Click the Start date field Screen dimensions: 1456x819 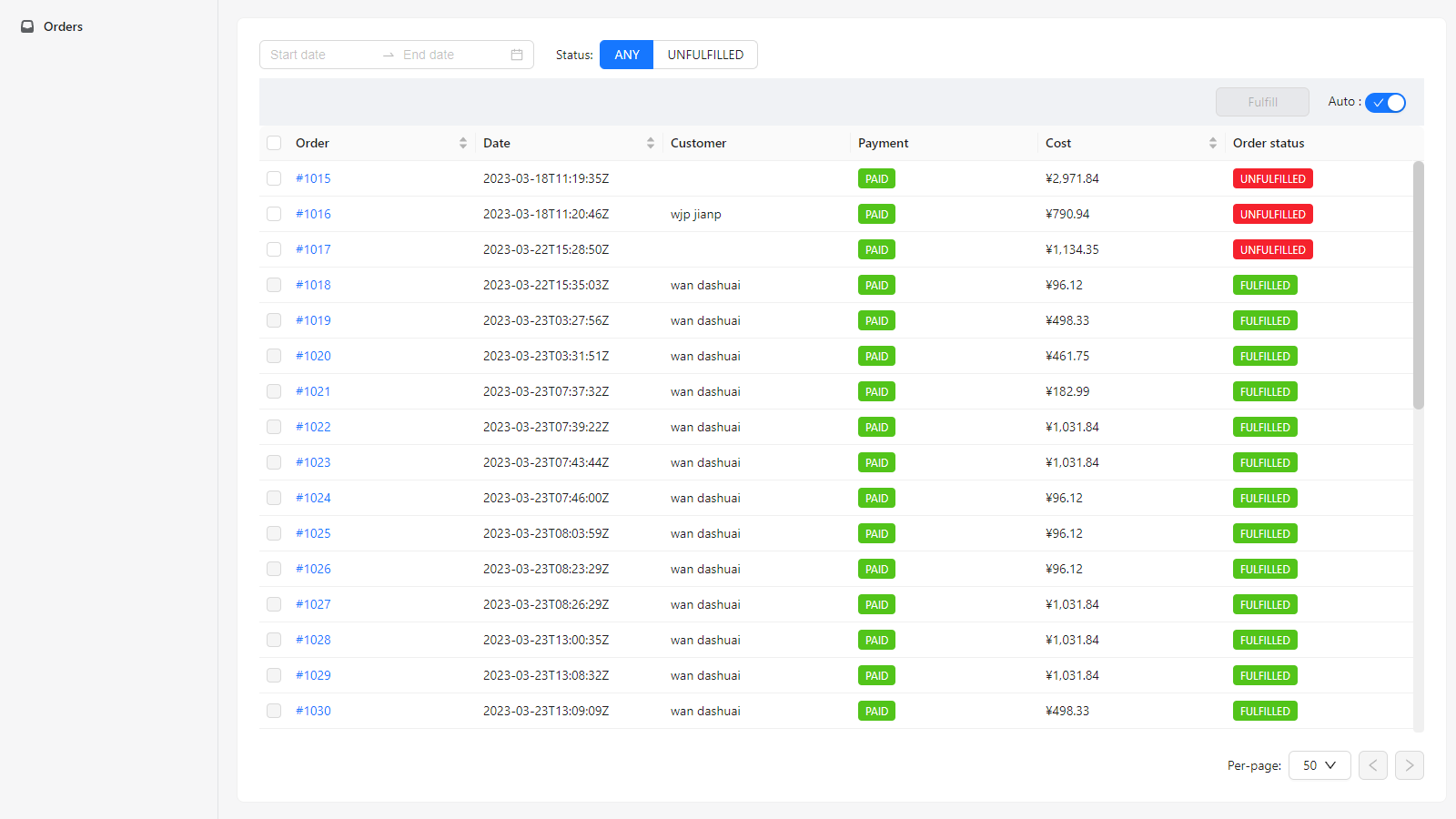point(320,55)
